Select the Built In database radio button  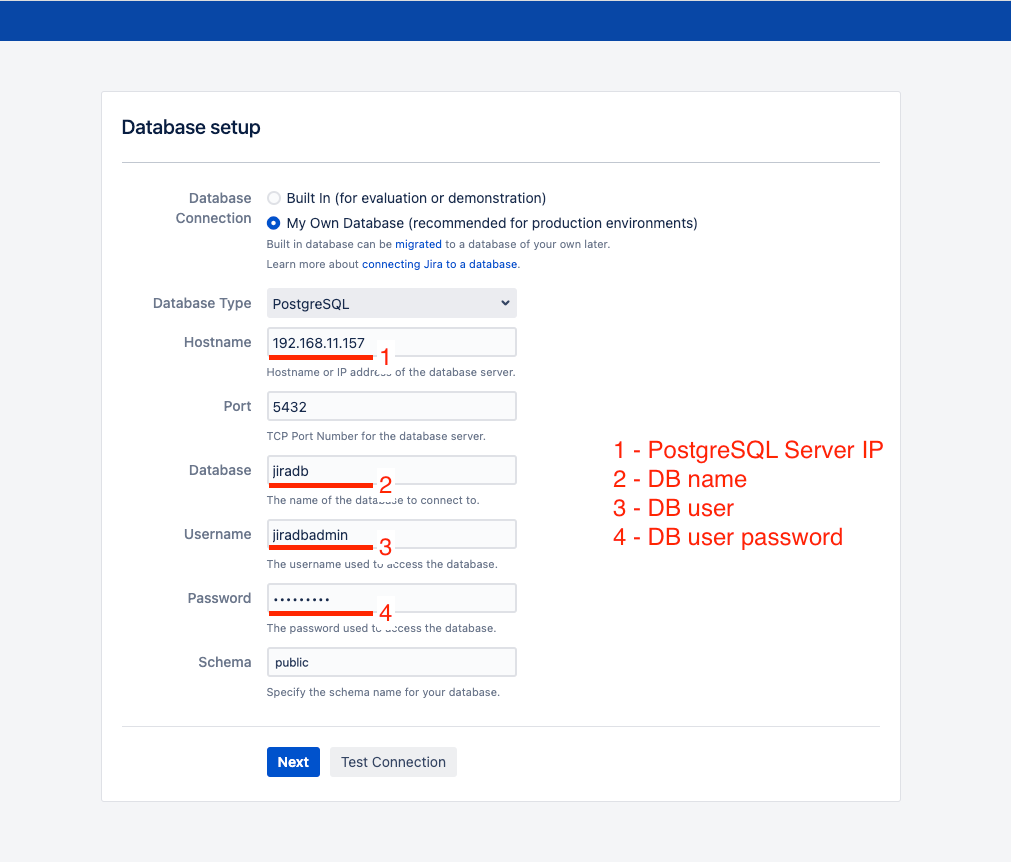click(x=273, y=198)
